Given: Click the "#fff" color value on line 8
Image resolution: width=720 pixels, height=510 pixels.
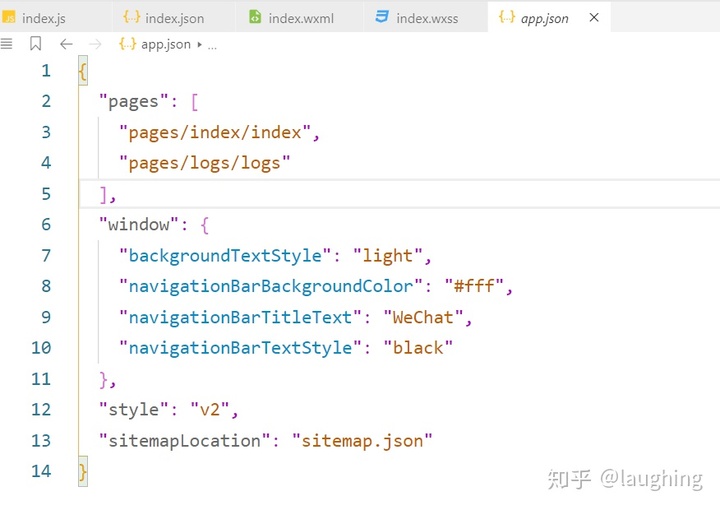Looking at the screenshot, I should tap(478, 286).
